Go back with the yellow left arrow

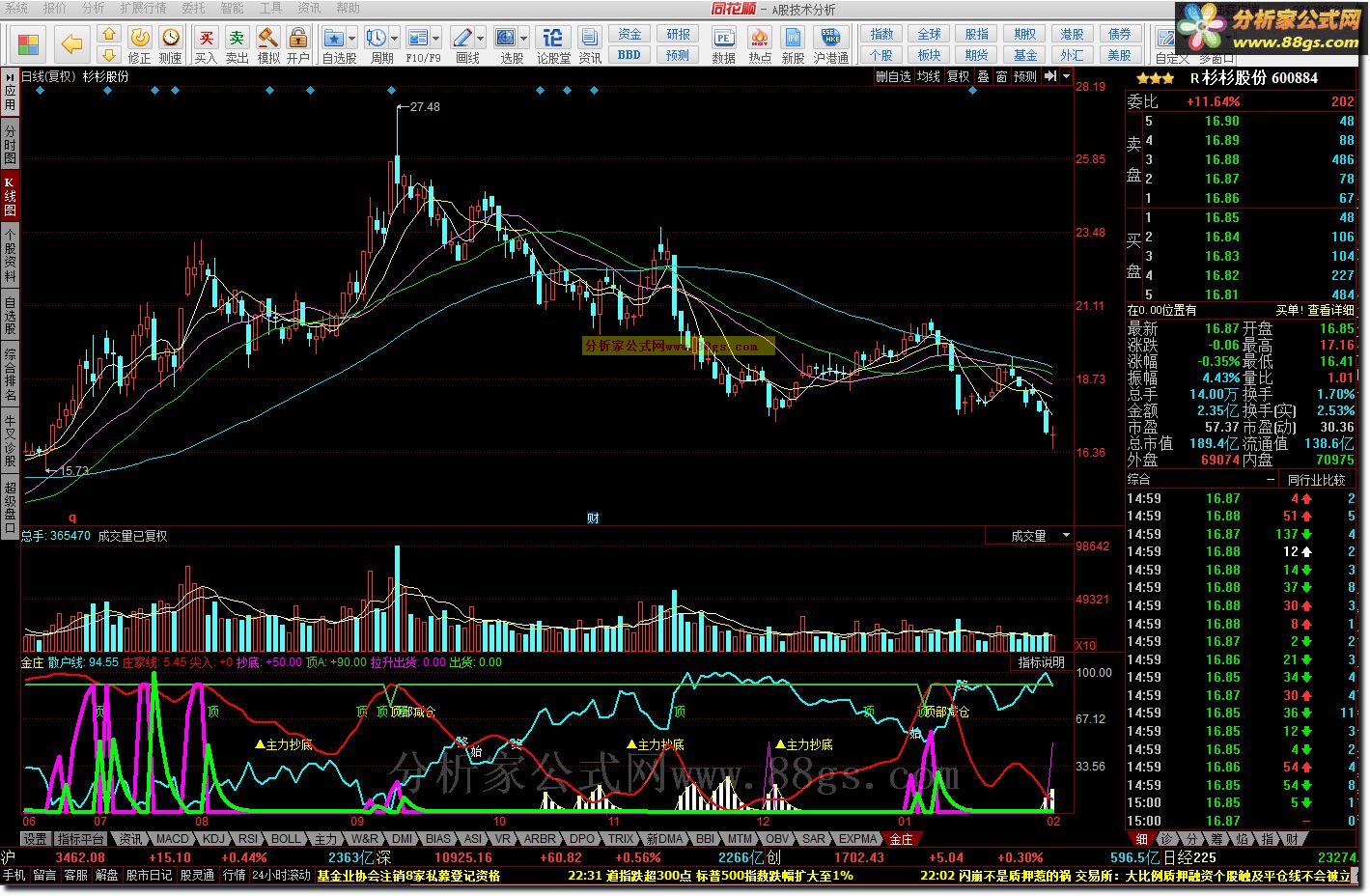pyautogui.click(x=71, y=44)
